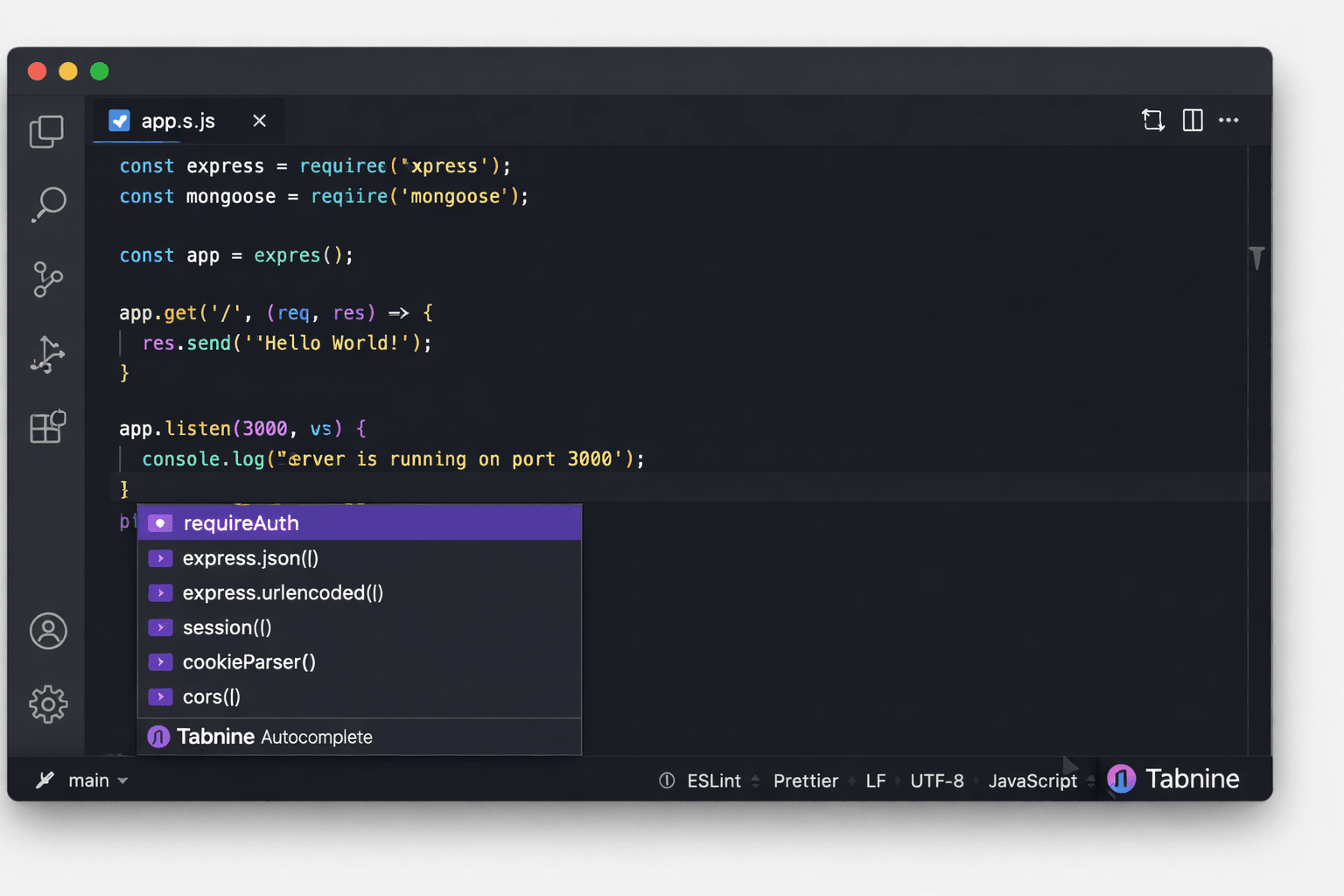Pick the cookieParser() completion
The width and height of the screenshot is (1344, 896).
click(360, 662)
